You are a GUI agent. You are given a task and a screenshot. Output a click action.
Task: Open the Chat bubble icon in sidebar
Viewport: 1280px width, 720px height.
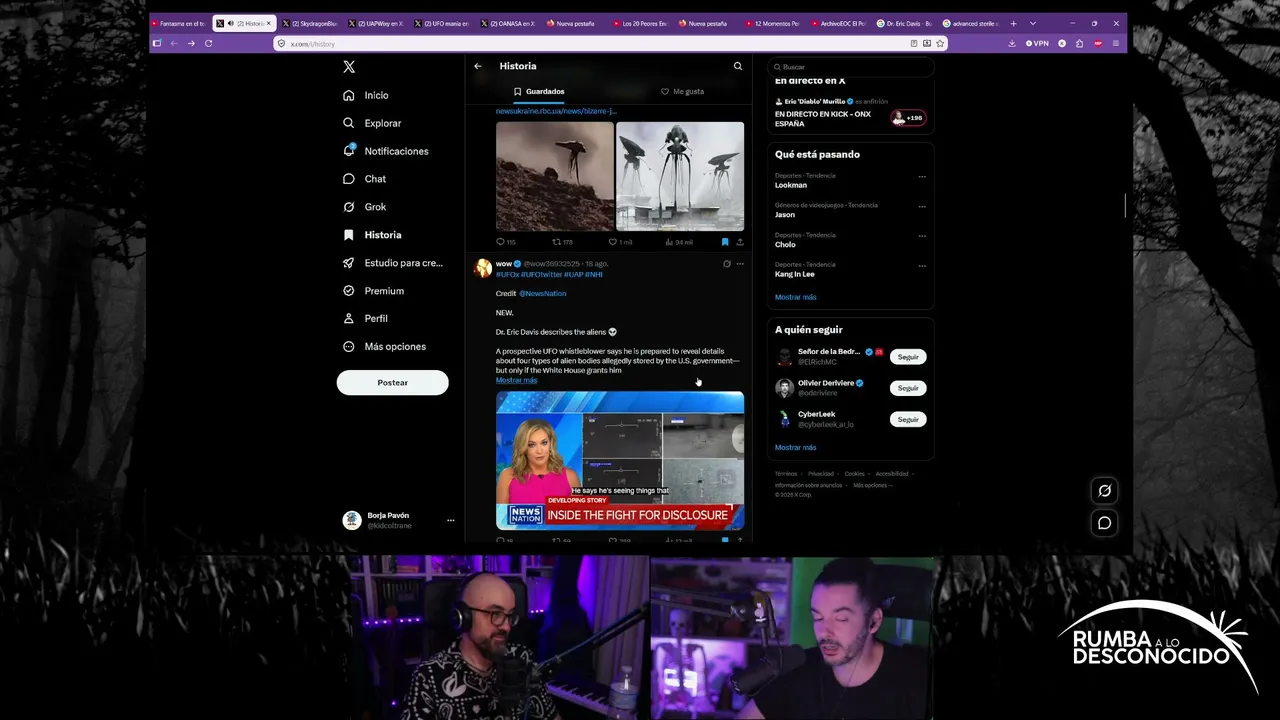348,179
